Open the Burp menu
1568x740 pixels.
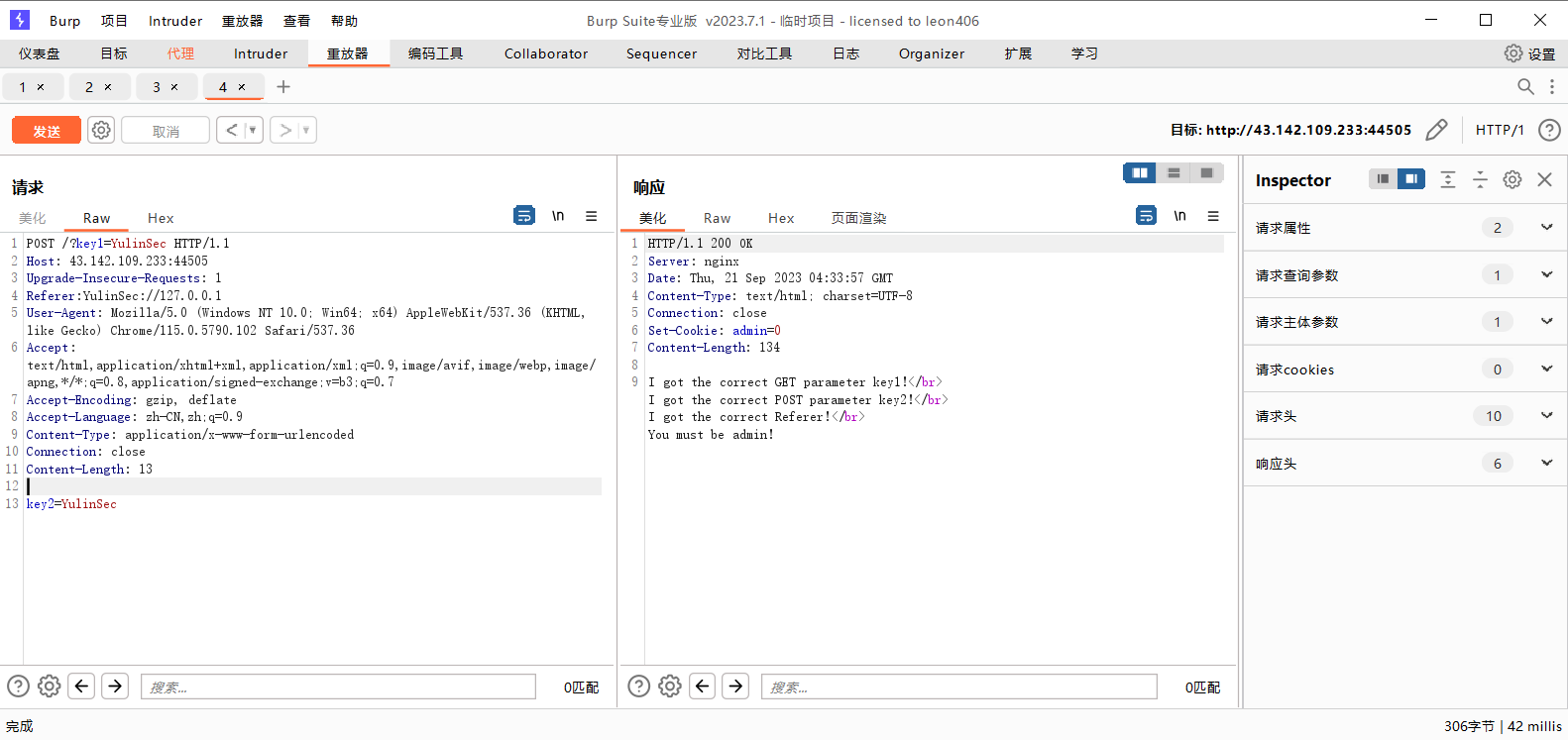(64, 21)
